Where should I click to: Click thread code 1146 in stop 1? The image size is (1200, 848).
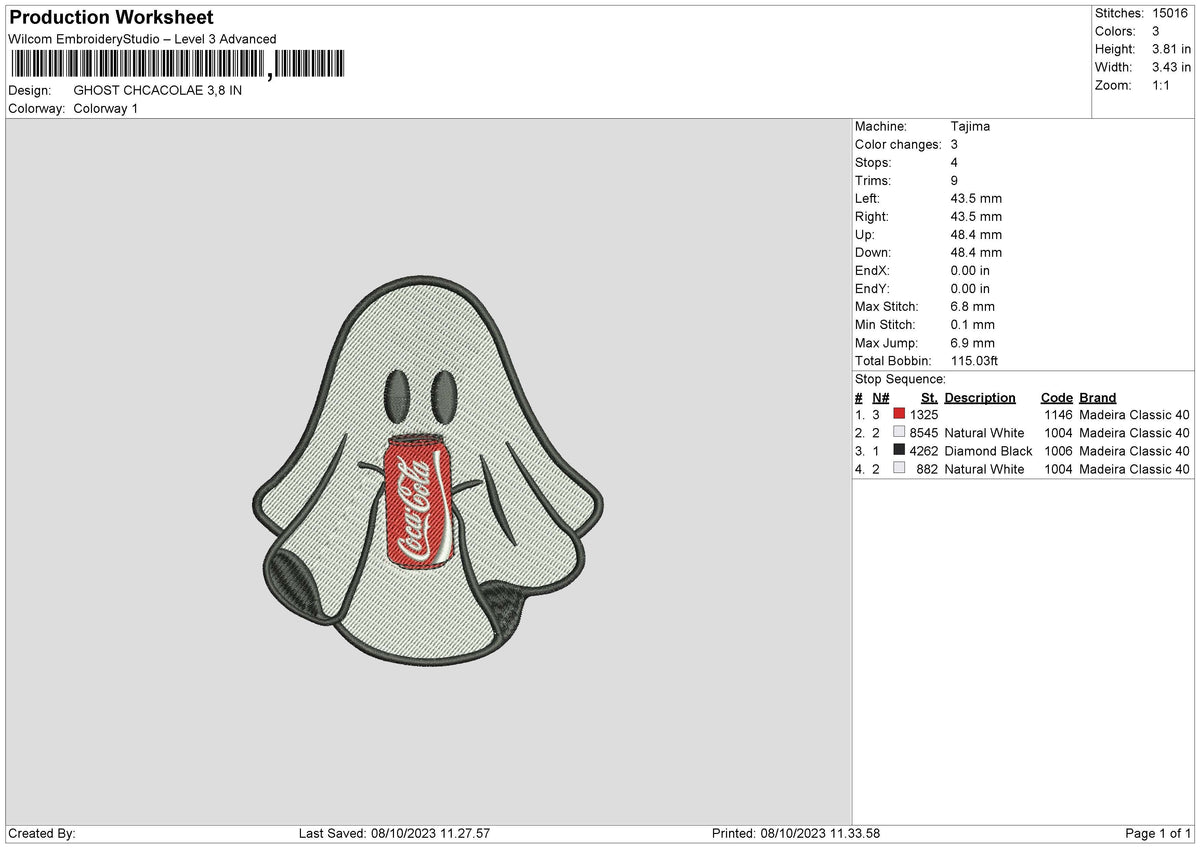(x=1058, y=415)
